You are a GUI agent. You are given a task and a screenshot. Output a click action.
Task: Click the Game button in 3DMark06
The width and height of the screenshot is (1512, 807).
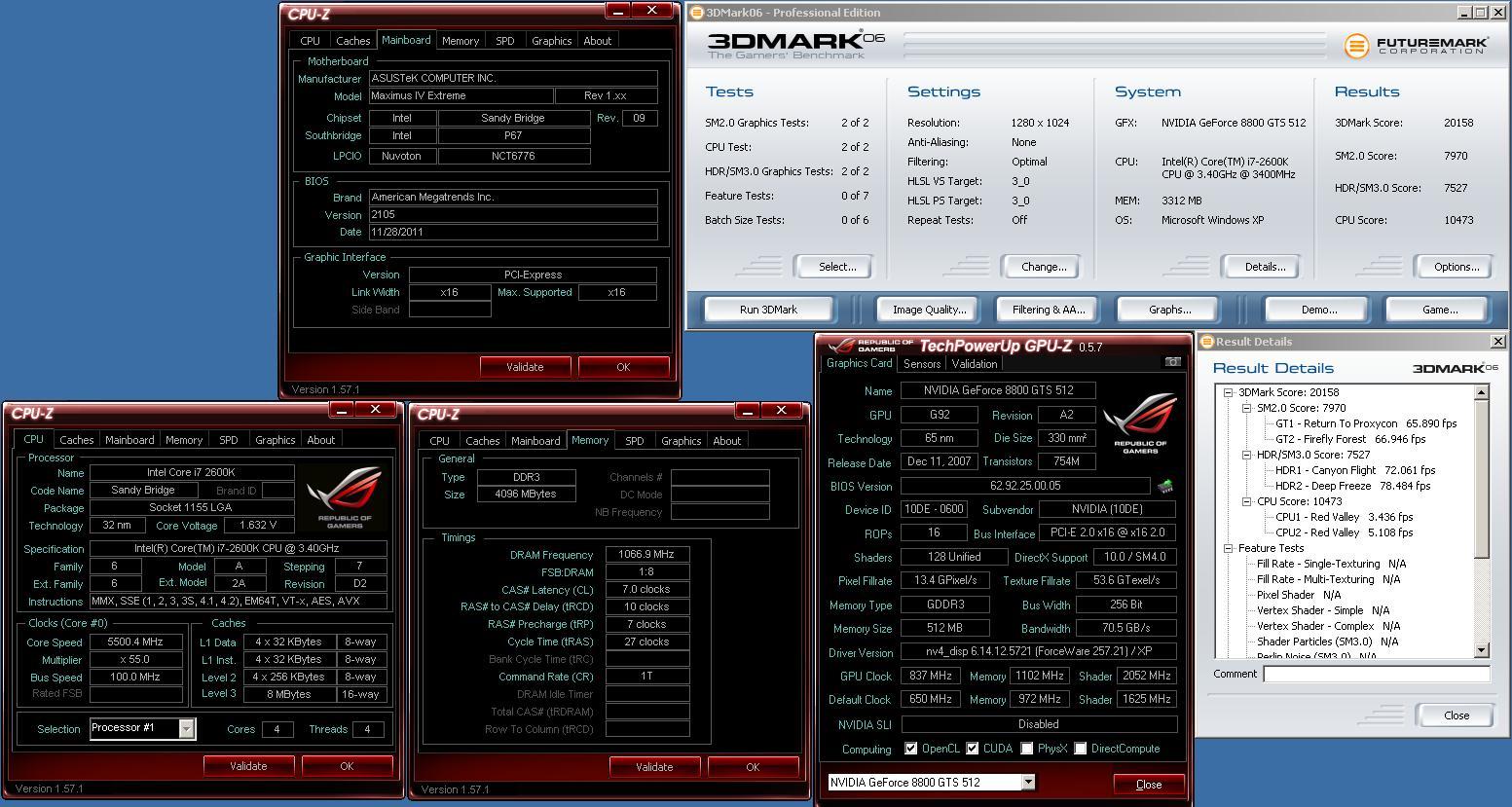[1439, 310]
